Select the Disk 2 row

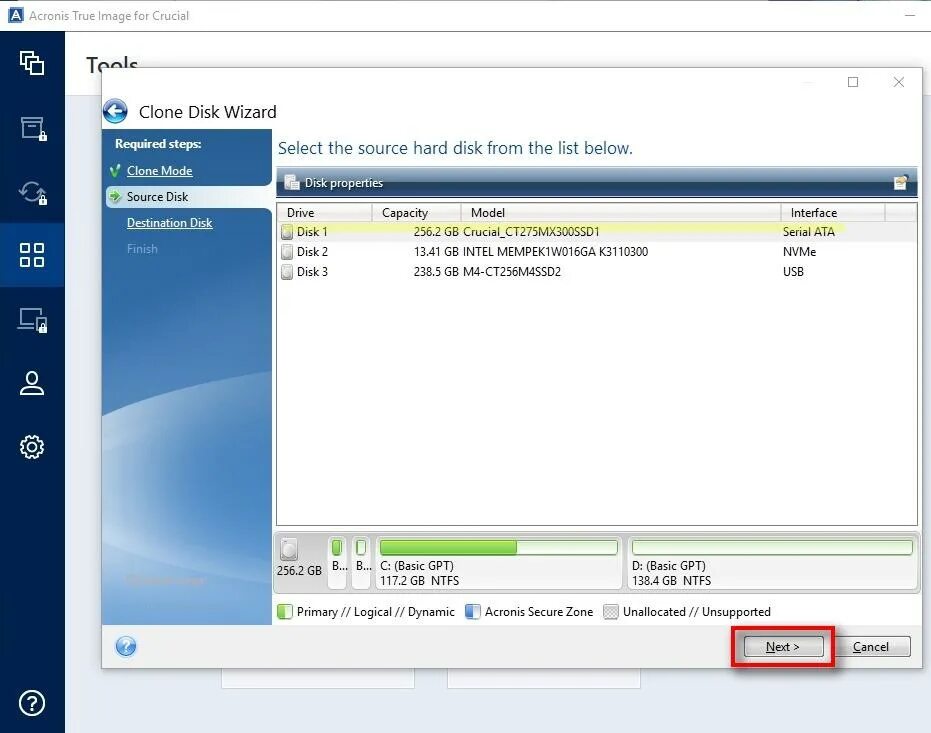(x=597, y=252)
